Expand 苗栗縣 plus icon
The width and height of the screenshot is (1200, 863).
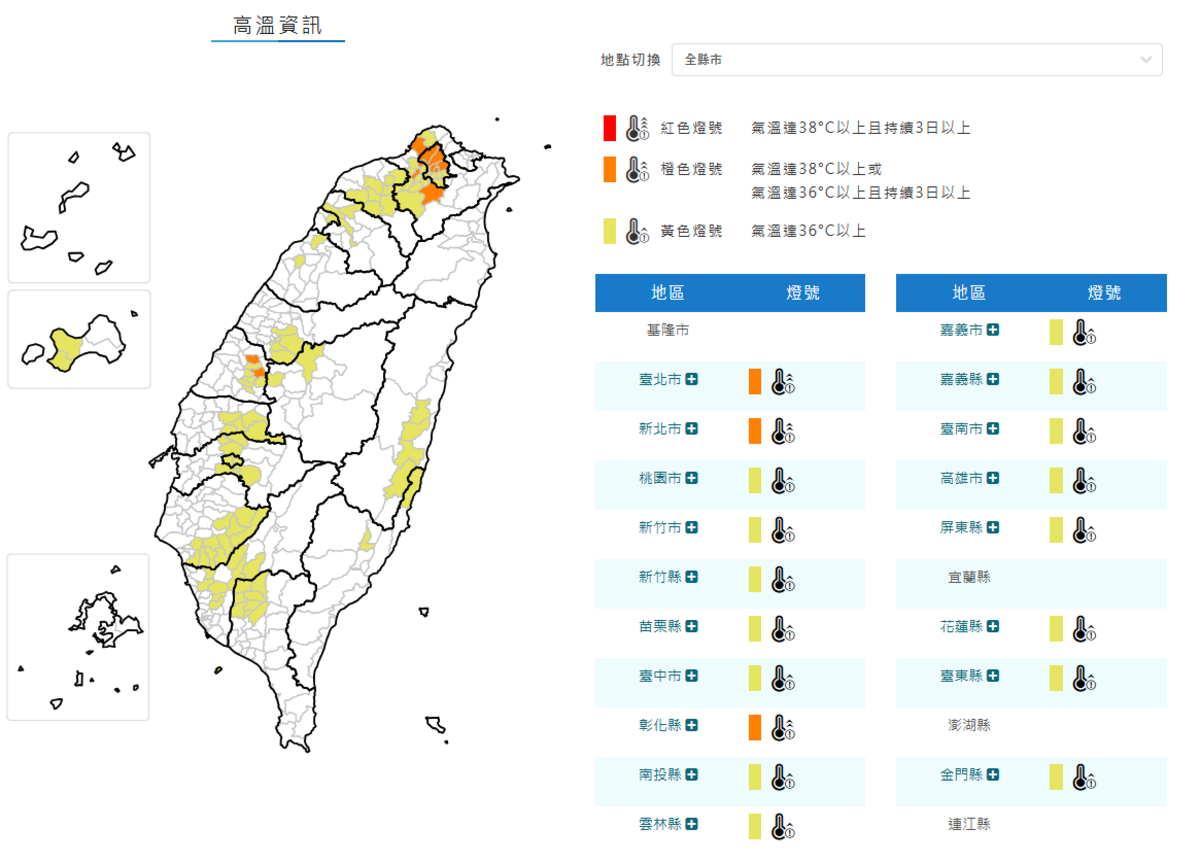click(x=692, y=626)
